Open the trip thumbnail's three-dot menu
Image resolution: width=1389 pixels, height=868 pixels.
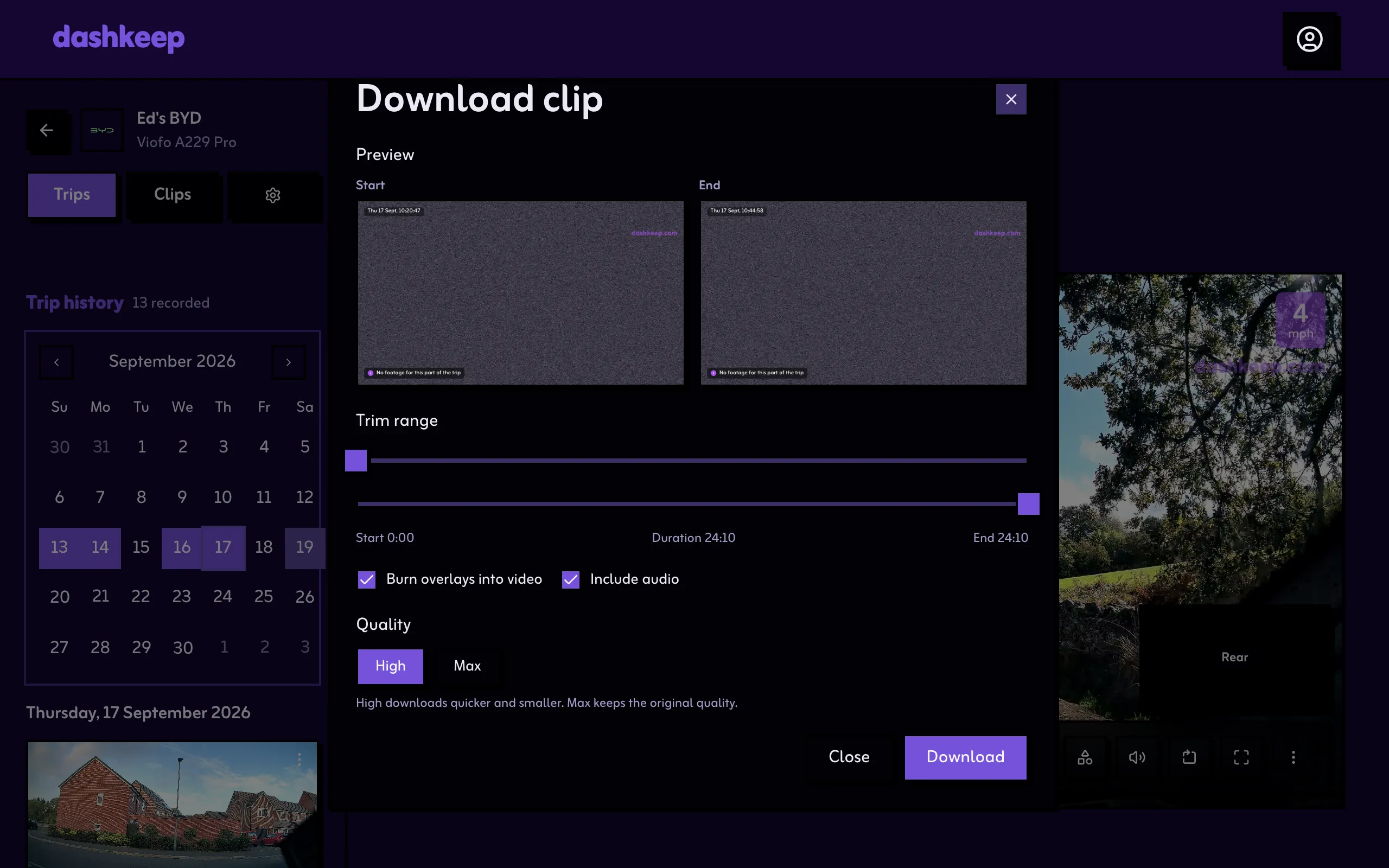[x=299, y=760]
